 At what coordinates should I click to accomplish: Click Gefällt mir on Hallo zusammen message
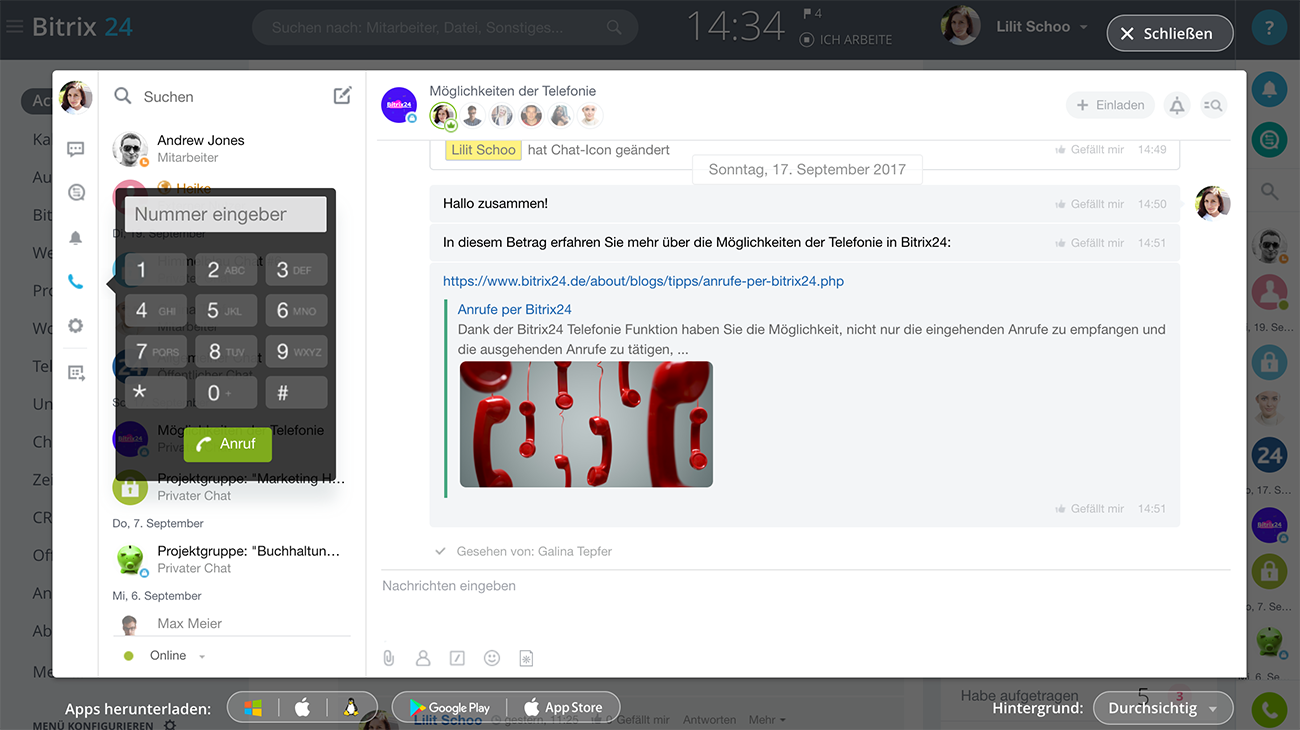(x=1089, y=204)
